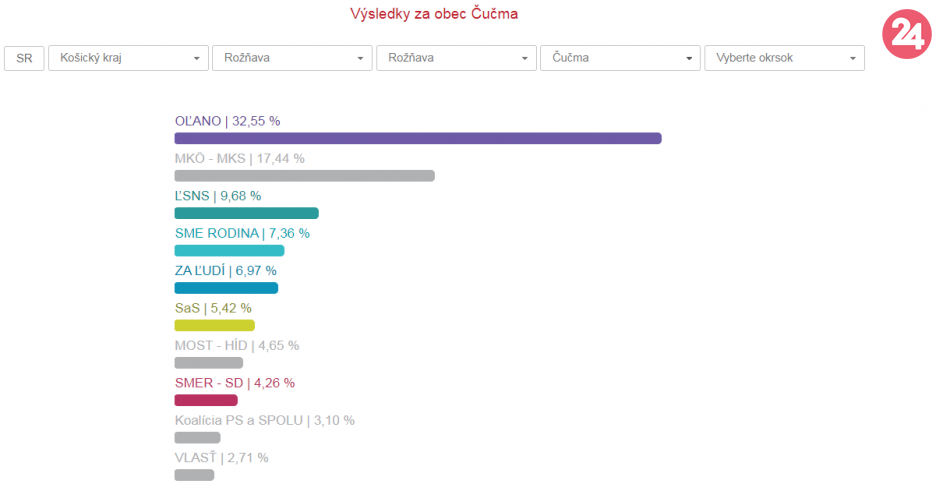Select the SME RODINA 7,36 % label
The image size is (950, 484).
242,233
